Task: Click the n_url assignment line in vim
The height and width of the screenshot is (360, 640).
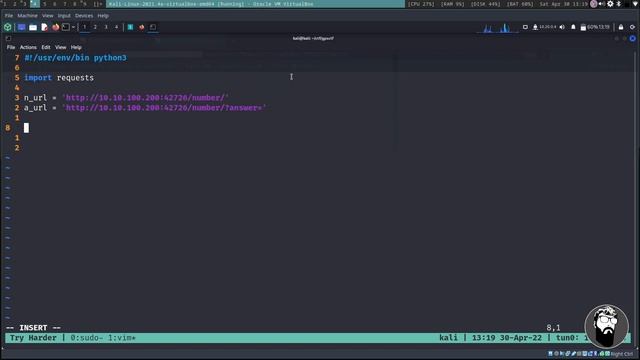Action: (x=127, y=98)
